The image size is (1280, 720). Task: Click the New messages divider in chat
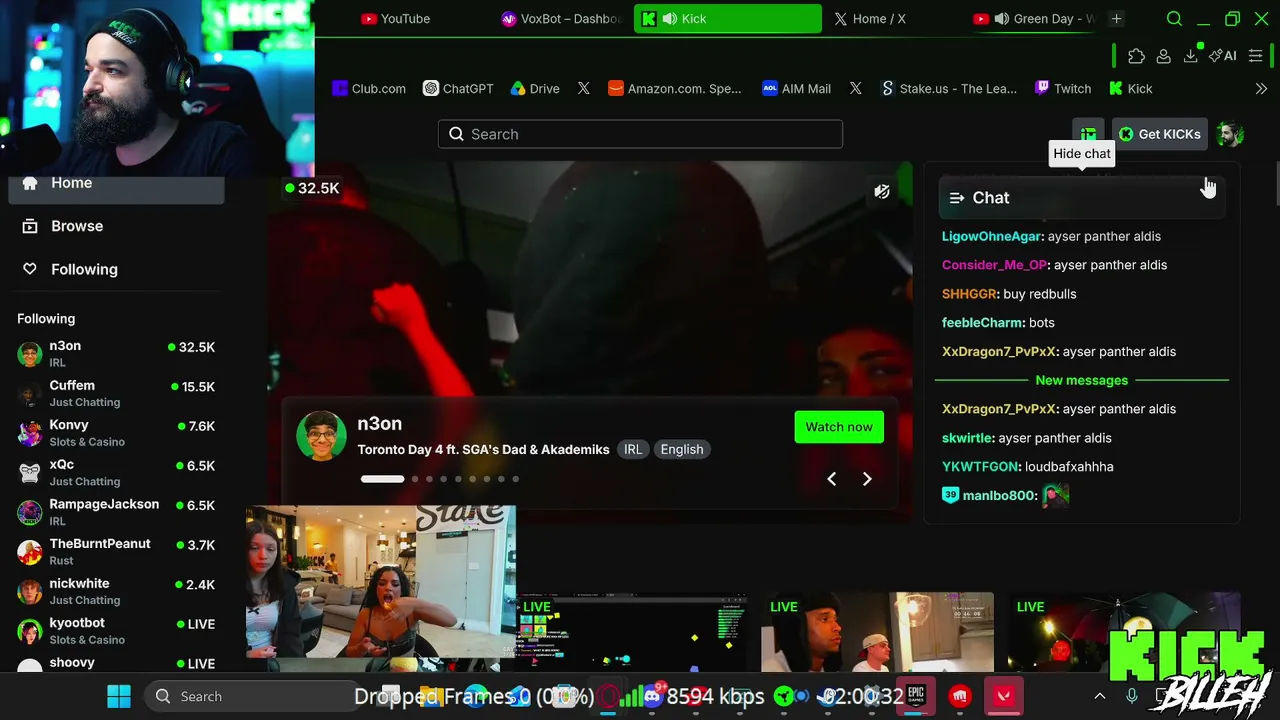pos(1082,380)
